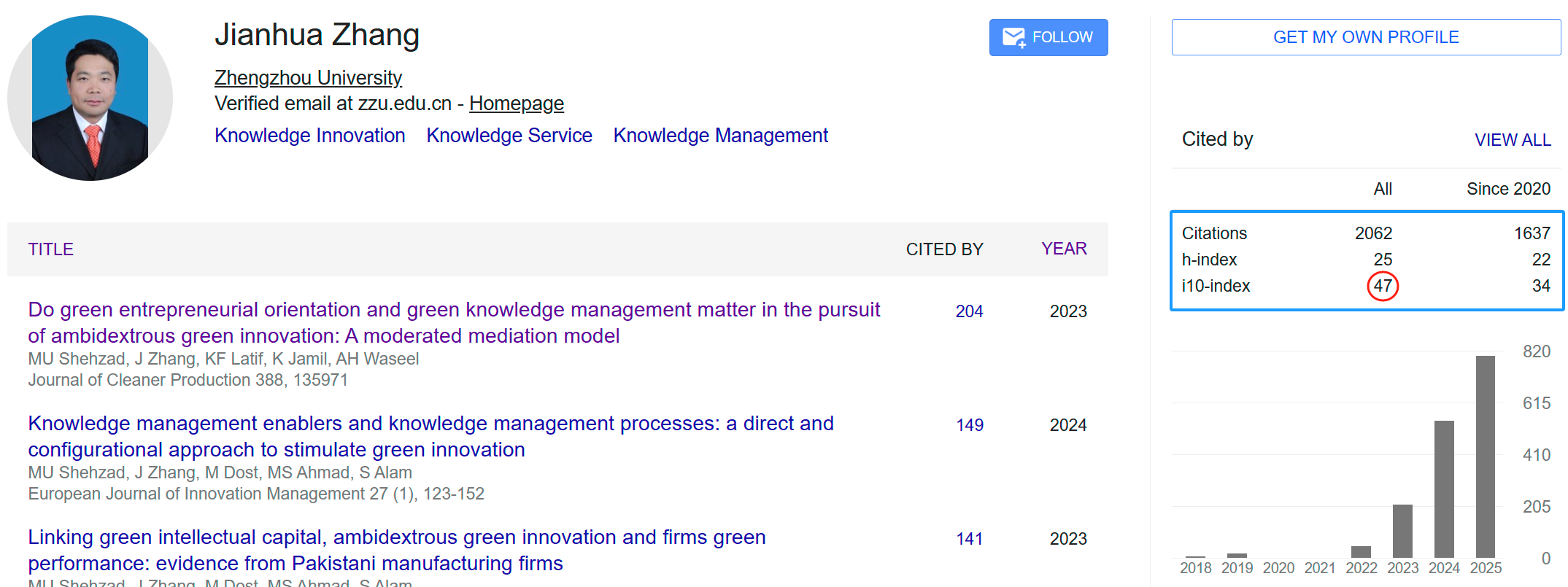The height and width of the screenshot is (587, 1568).
Task: Click the 2024 bar in citation chart
Action: (x=1443, y=489)
